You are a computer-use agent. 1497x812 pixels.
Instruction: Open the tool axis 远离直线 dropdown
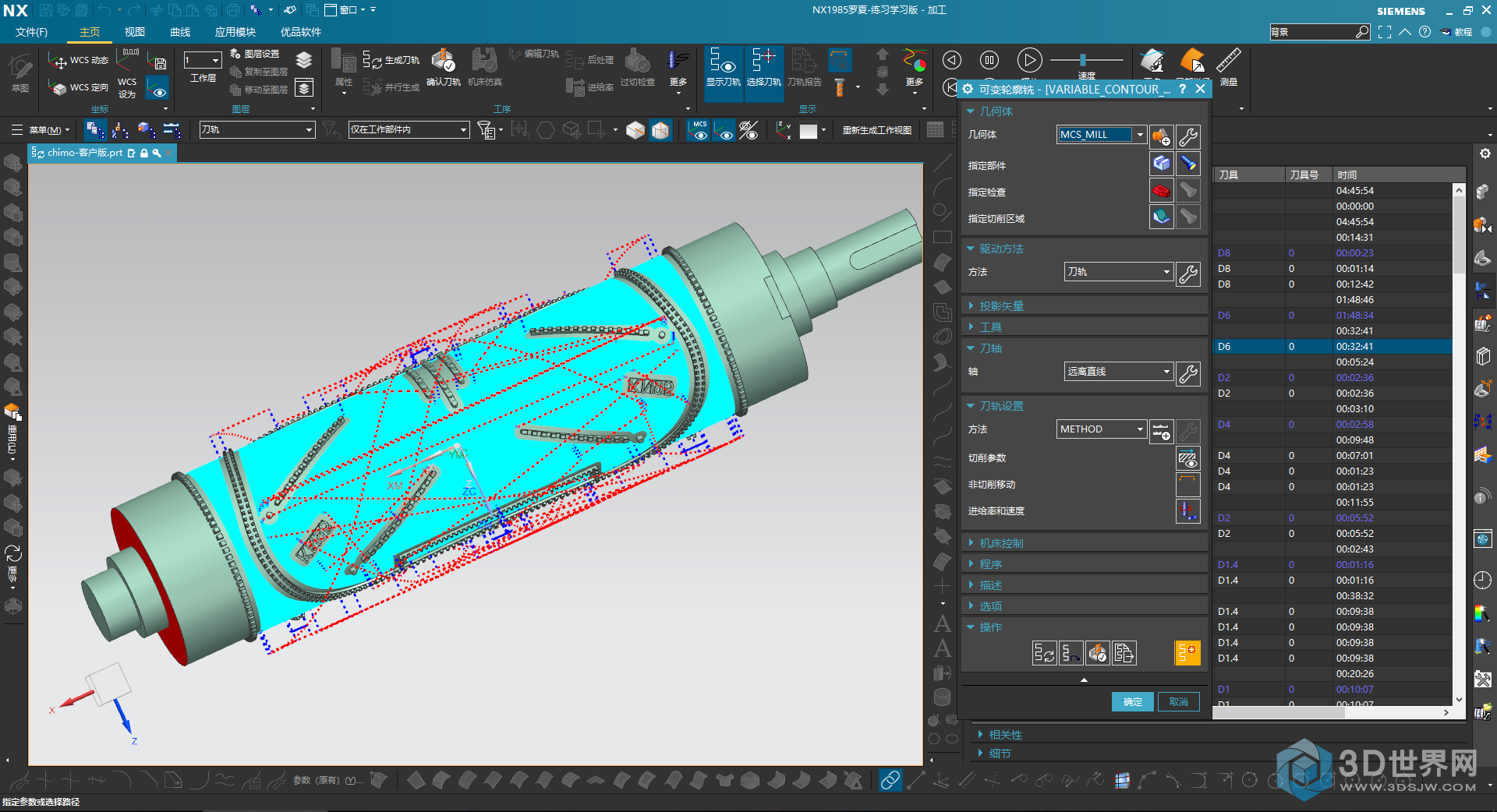point(1118,372)
